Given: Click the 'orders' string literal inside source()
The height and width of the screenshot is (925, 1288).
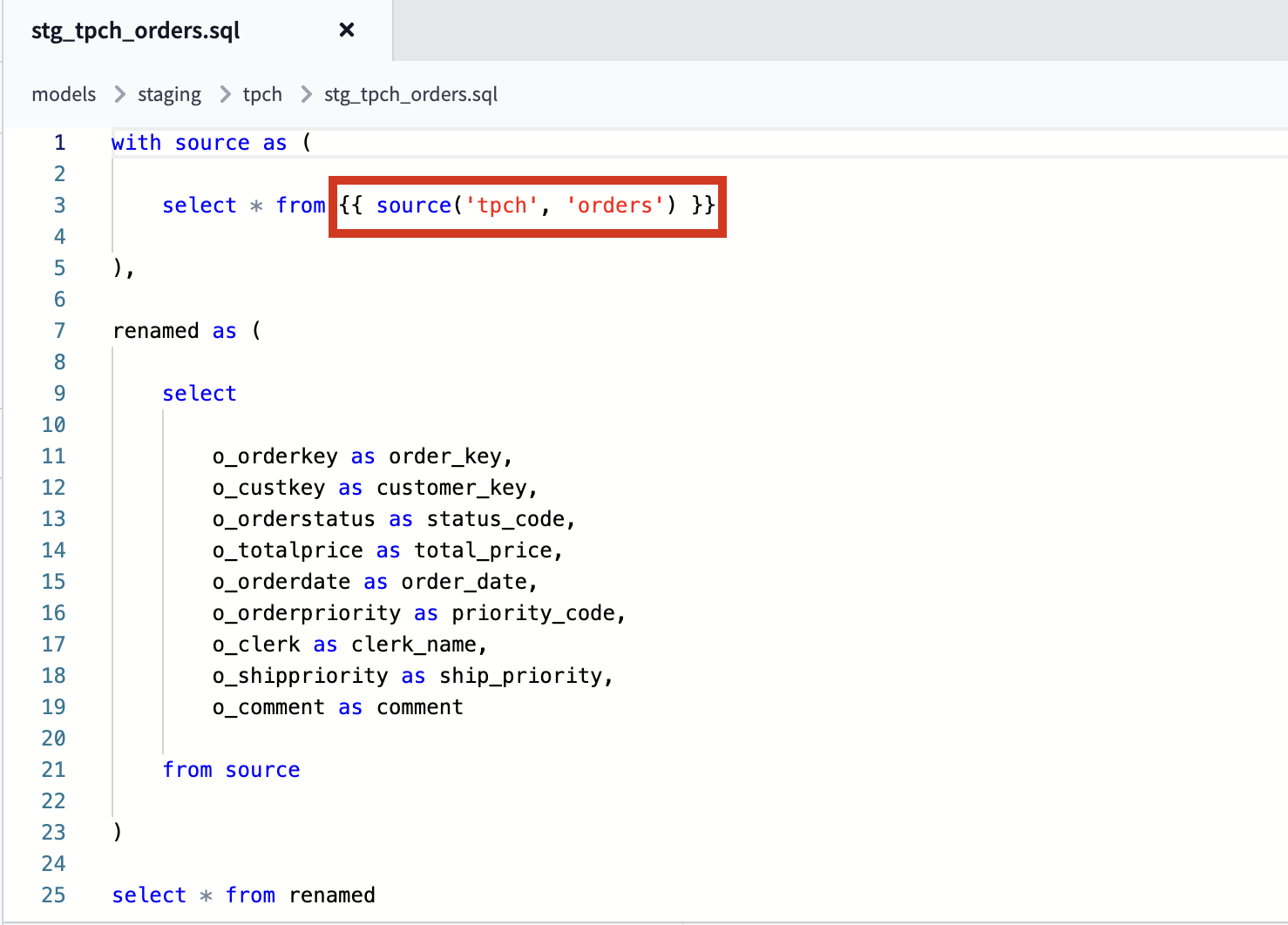Looking at the screenshot, I should tap(613, 205).
